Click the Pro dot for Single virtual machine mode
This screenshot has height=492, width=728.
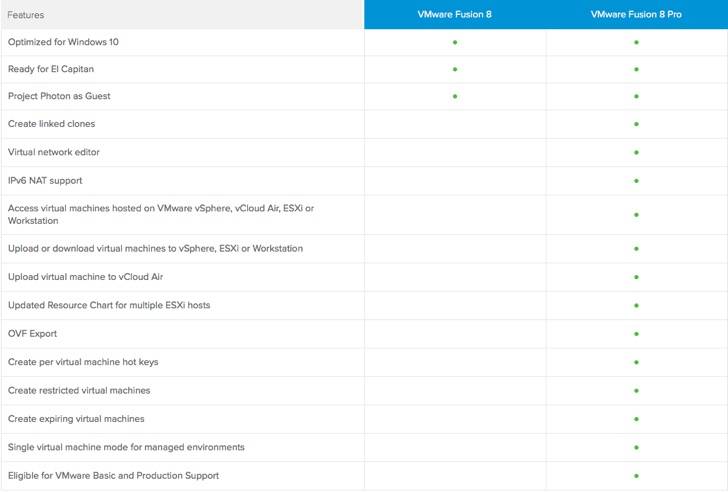coord(637,447)
